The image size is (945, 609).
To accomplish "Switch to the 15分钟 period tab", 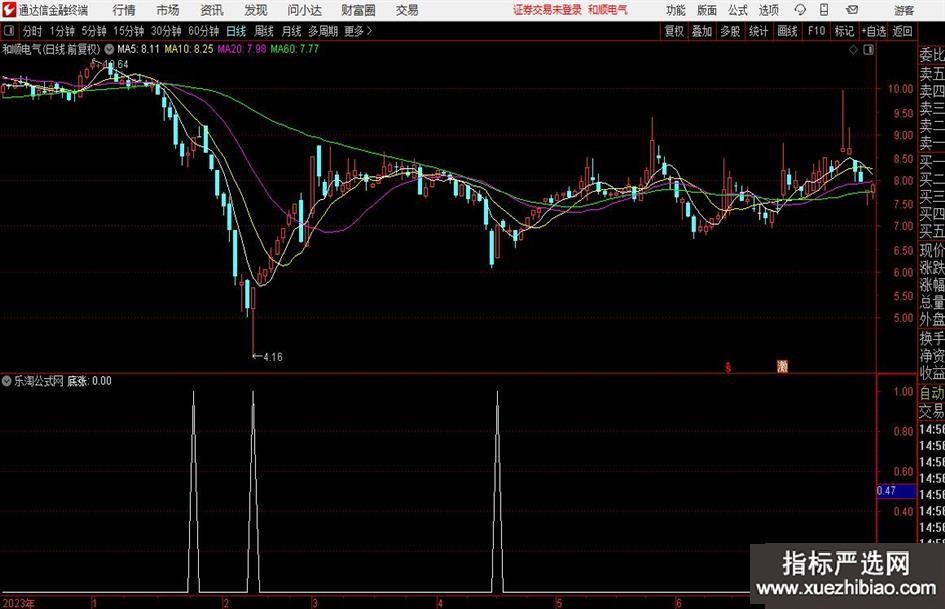I will (129, 31).
